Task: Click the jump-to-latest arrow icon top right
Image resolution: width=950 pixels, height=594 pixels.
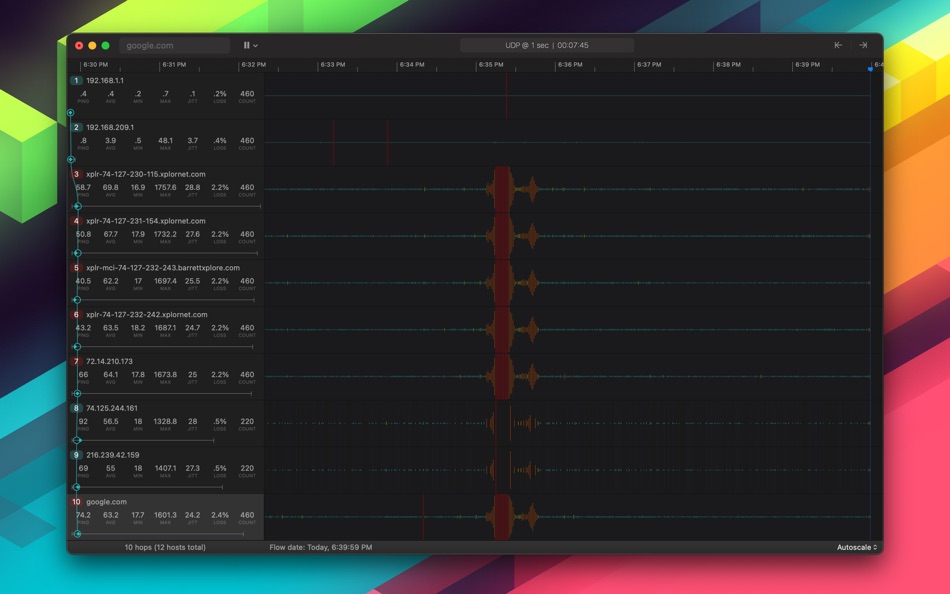Action: click(862, 44)
